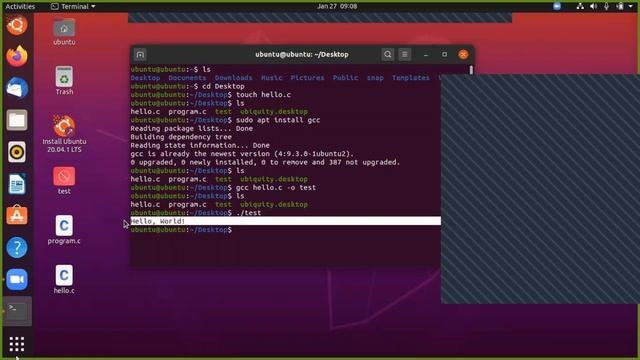The width and height of the screenshot is (640, 360).
Task: Click the battery indicator in top bar
Action: pos(620,6)
